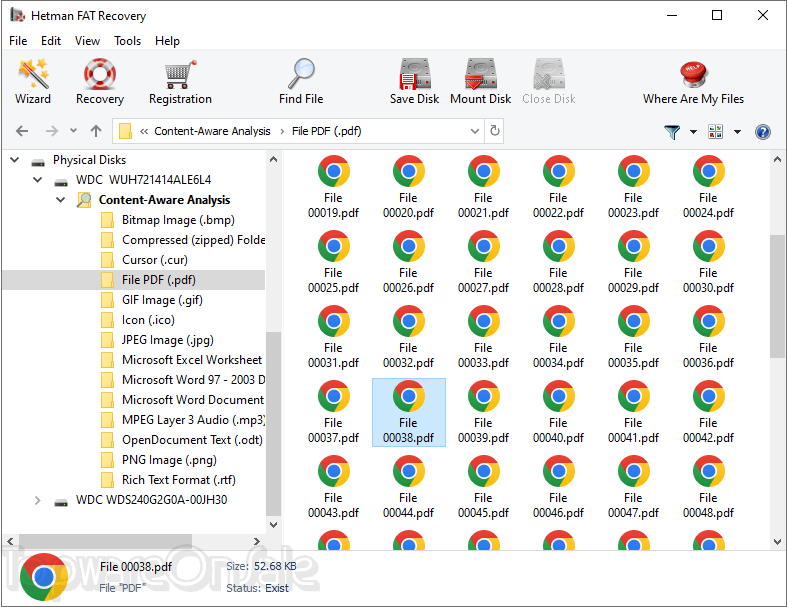This screenshot has height=607, width=787.
Task: Click the Save Disk icon
Action: point(414,82)
